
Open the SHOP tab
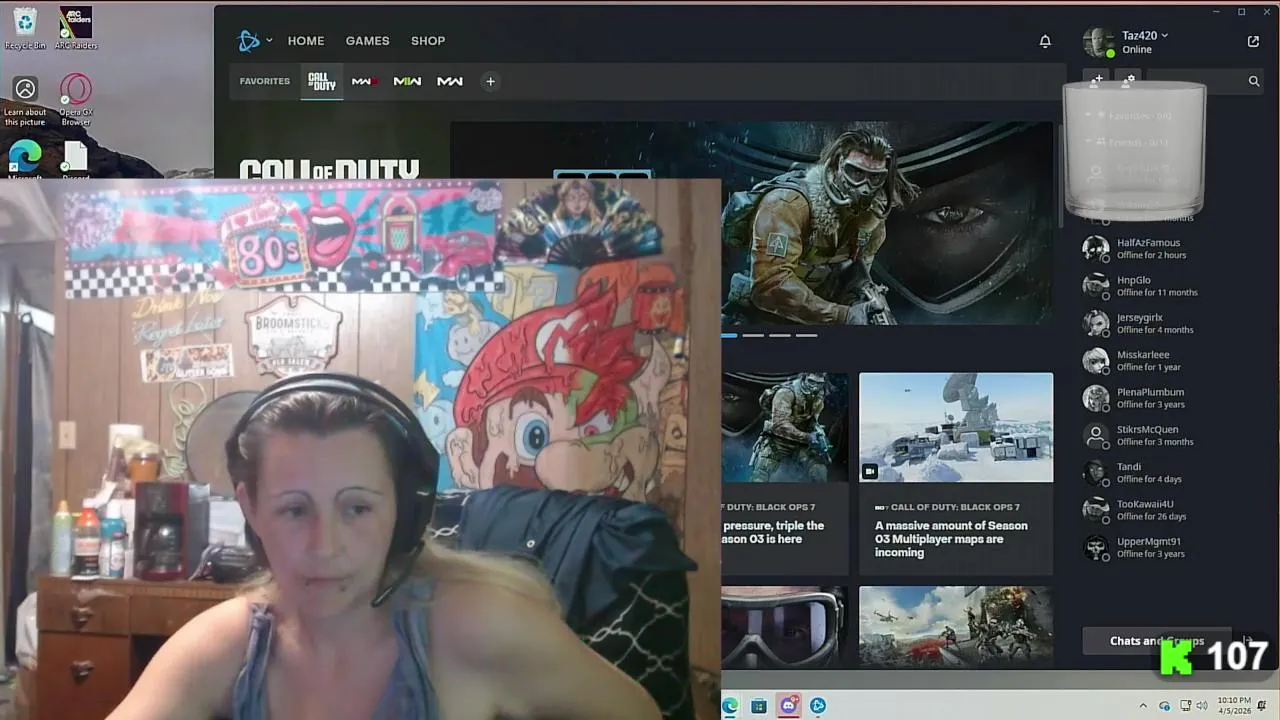click(x=428, y=41)
